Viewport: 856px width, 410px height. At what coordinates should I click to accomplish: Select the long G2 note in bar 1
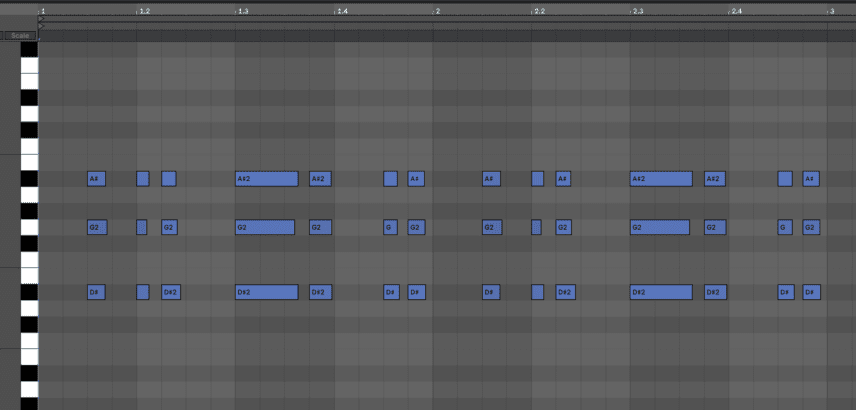click(x=265, y=227)
